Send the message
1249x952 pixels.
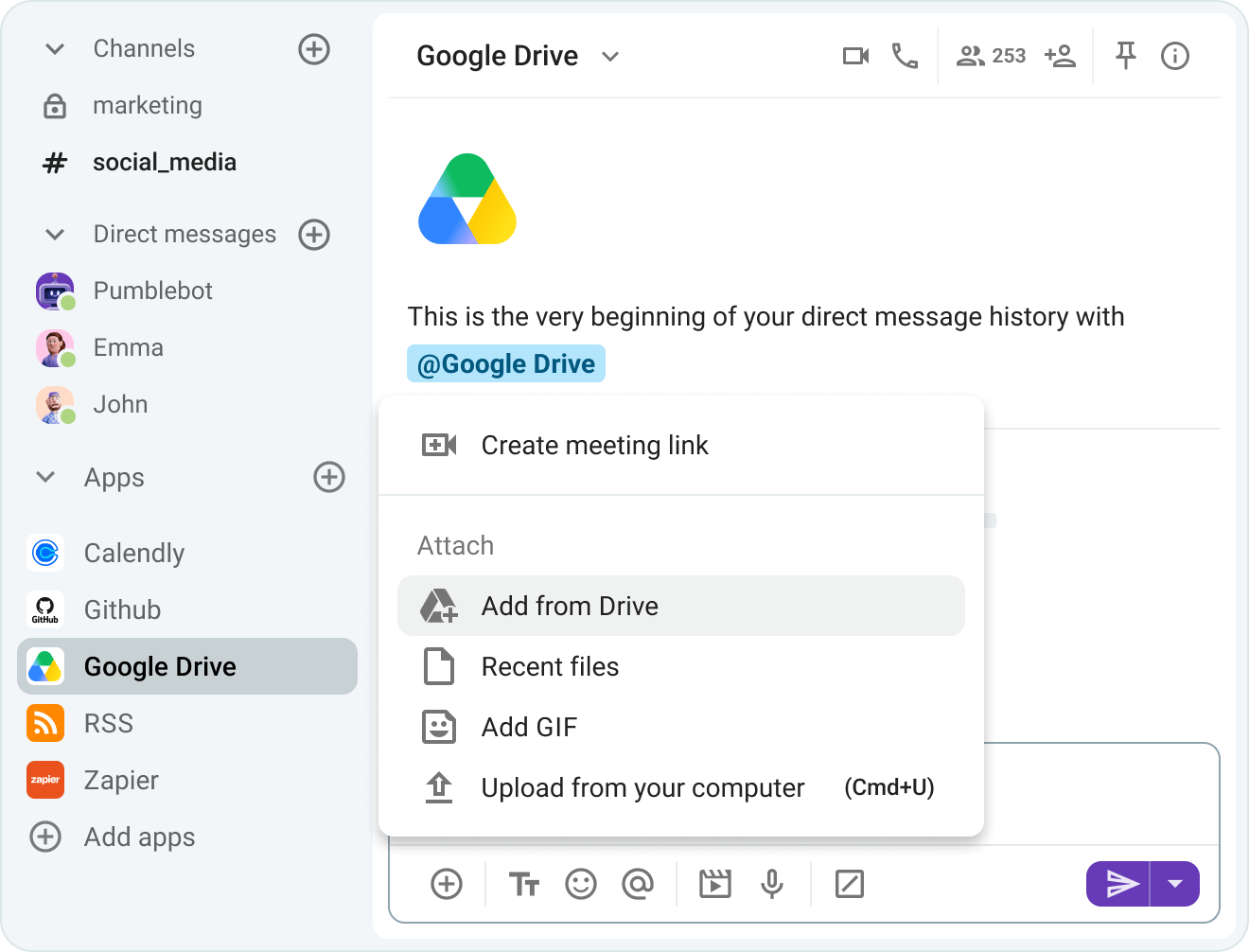(x=1118, y=884)
